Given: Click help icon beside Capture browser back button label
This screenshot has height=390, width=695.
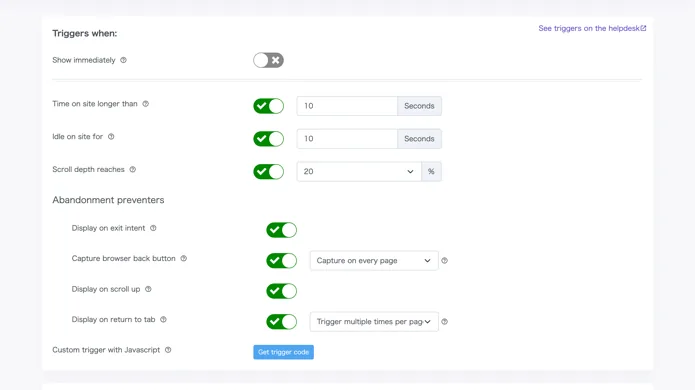Looking at the screenshot, I should 184,258.
